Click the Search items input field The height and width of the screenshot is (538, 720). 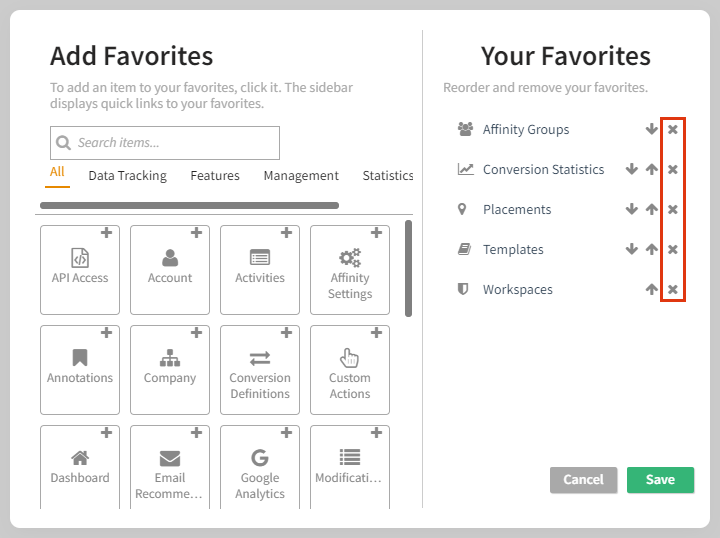tap(165, 143)
